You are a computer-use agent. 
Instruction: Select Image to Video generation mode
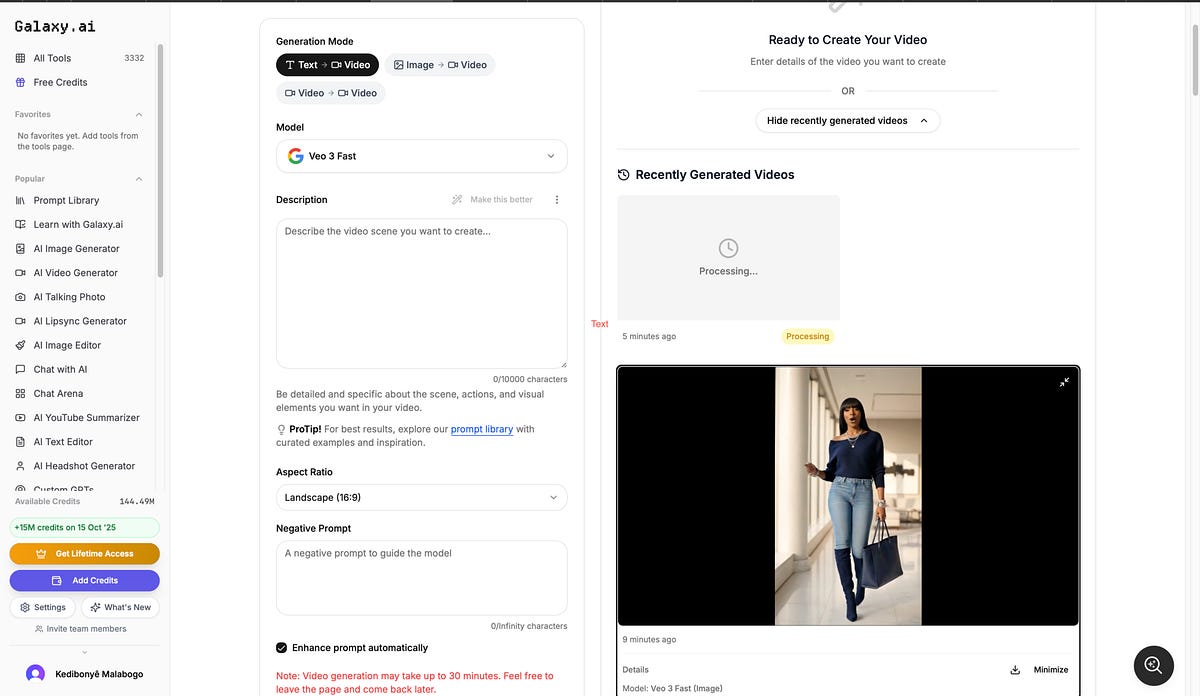[440, 65]
